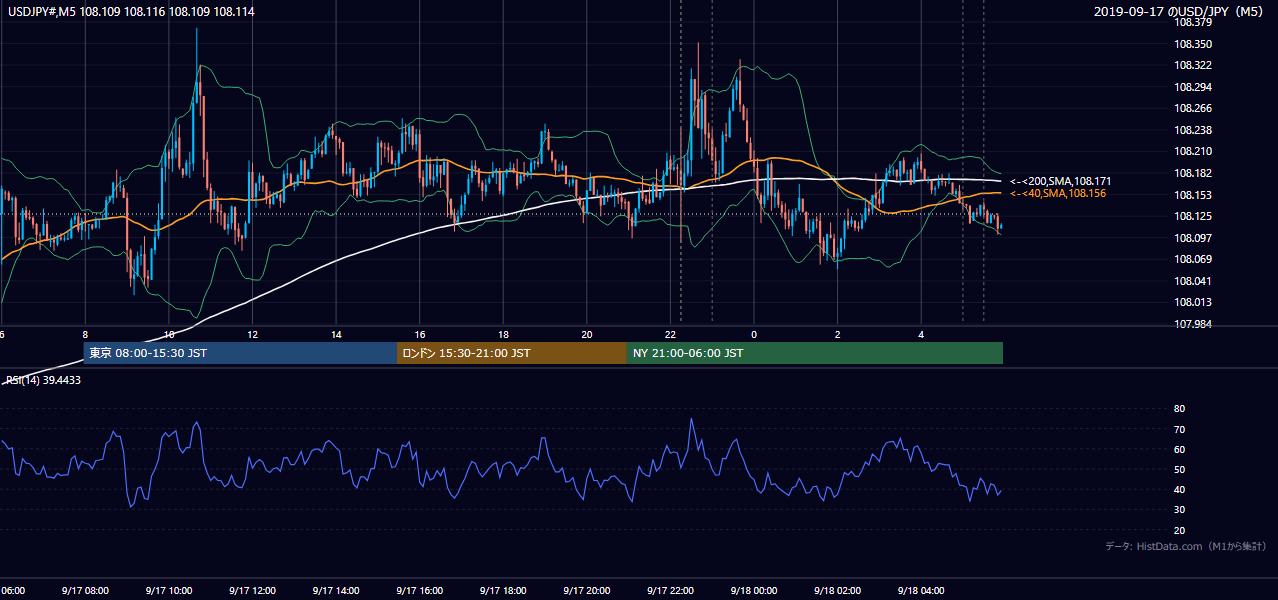This screenshot has width=1278, height=600.
Task: Click the price axis value 108.238
Action: 1195,130
